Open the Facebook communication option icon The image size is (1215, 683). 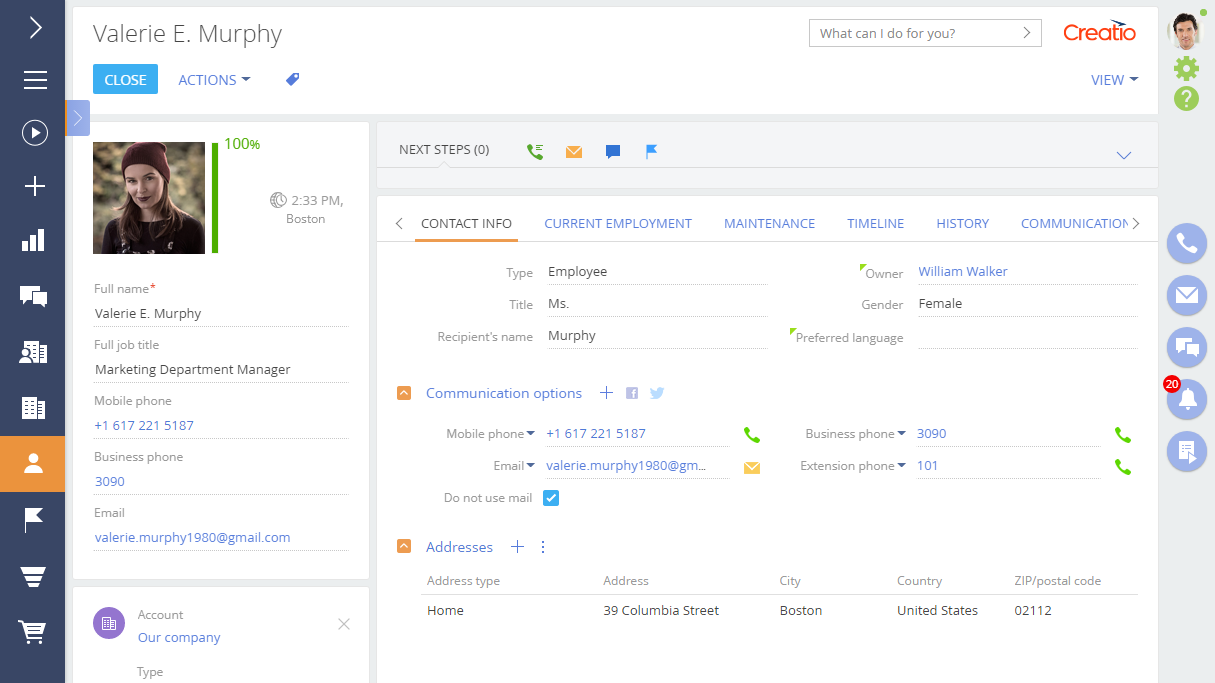(631, 393)
